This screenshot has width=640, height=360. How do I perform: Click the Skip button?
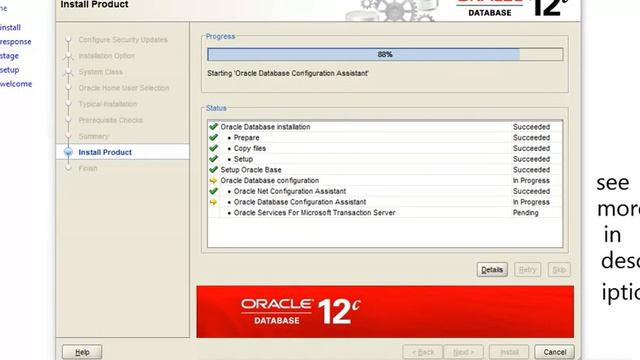(559, 269)
